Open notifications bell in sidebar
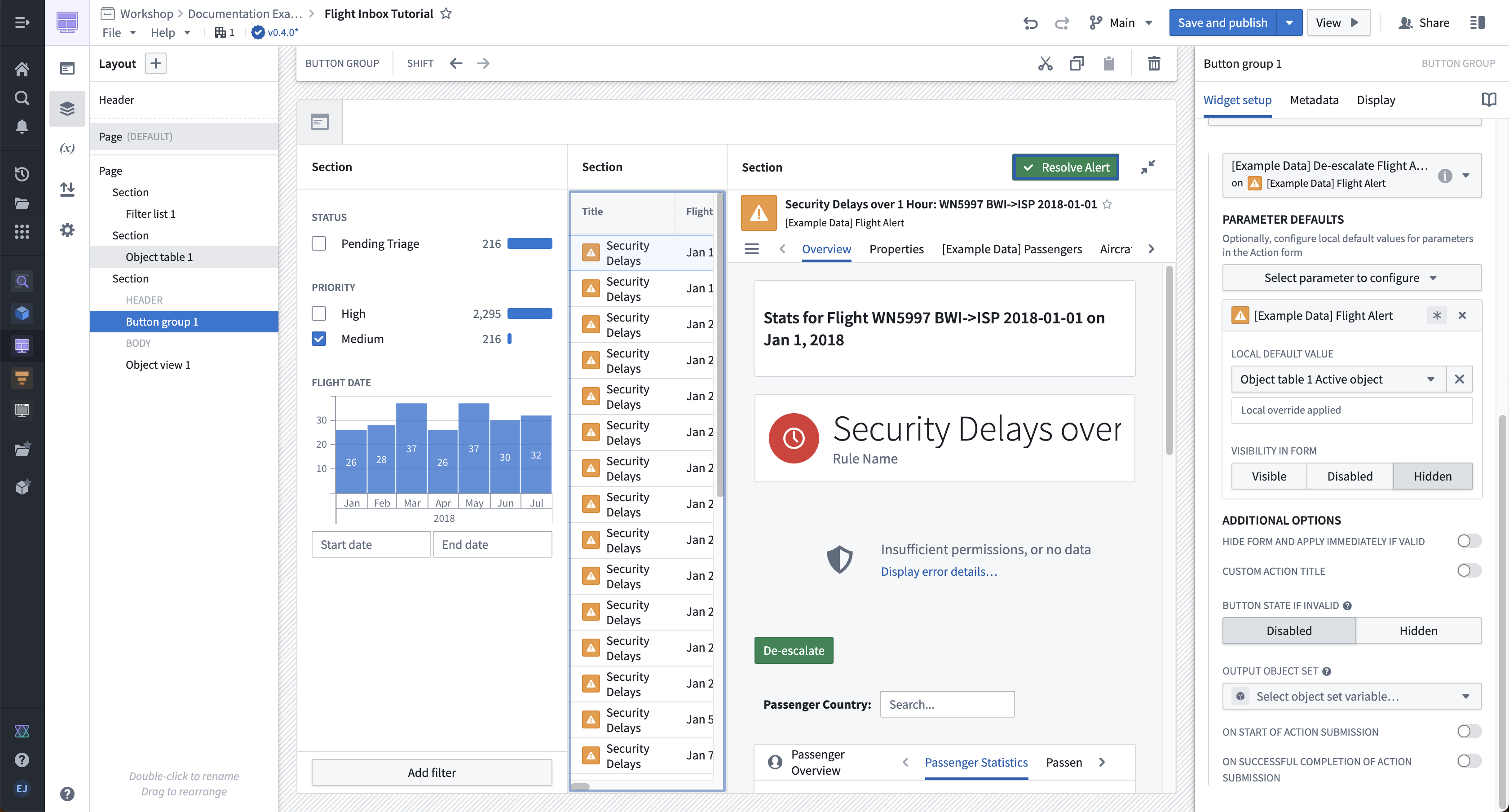The width and height of the screenshot is (1509, 812). 22,127
